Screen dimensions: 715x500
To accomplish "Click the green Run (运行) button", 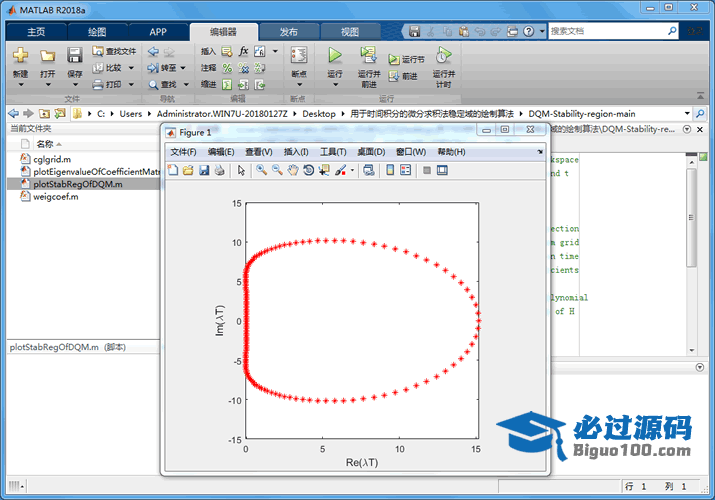I will coord(335,55).
